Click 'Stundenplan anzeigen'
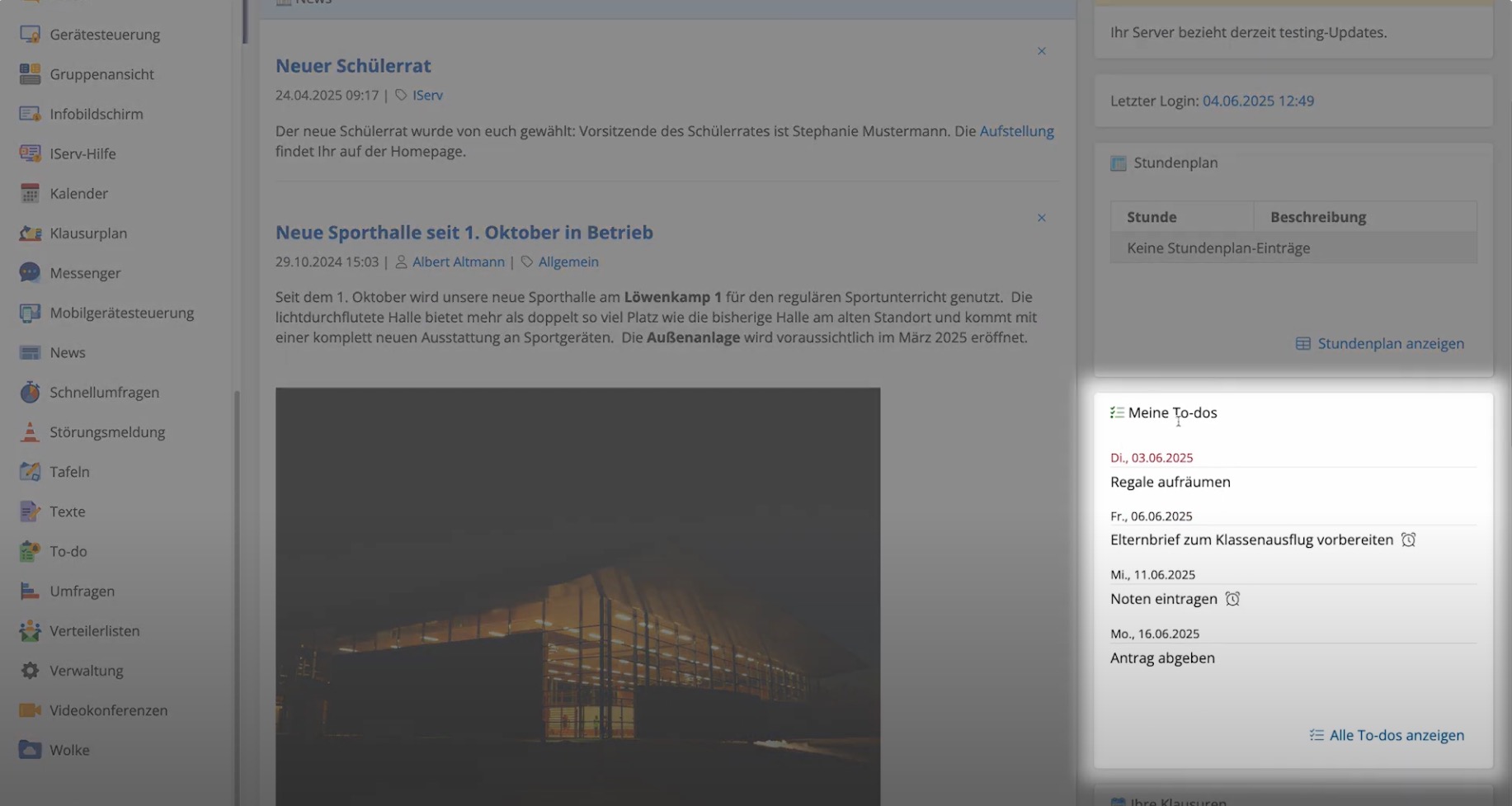This screenshot has width=1512, height=806. (1389, 343)
